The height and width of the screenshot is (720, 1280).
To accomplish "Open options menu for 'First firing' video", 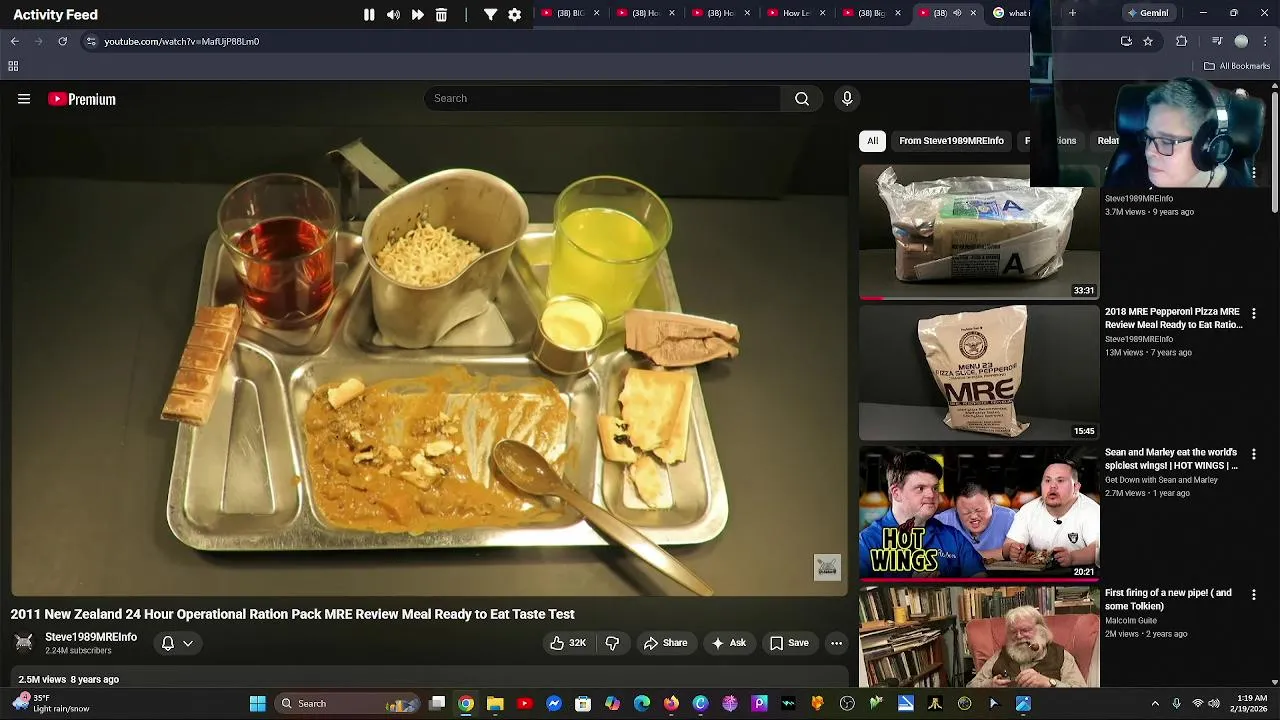I will coord(1254,595).
